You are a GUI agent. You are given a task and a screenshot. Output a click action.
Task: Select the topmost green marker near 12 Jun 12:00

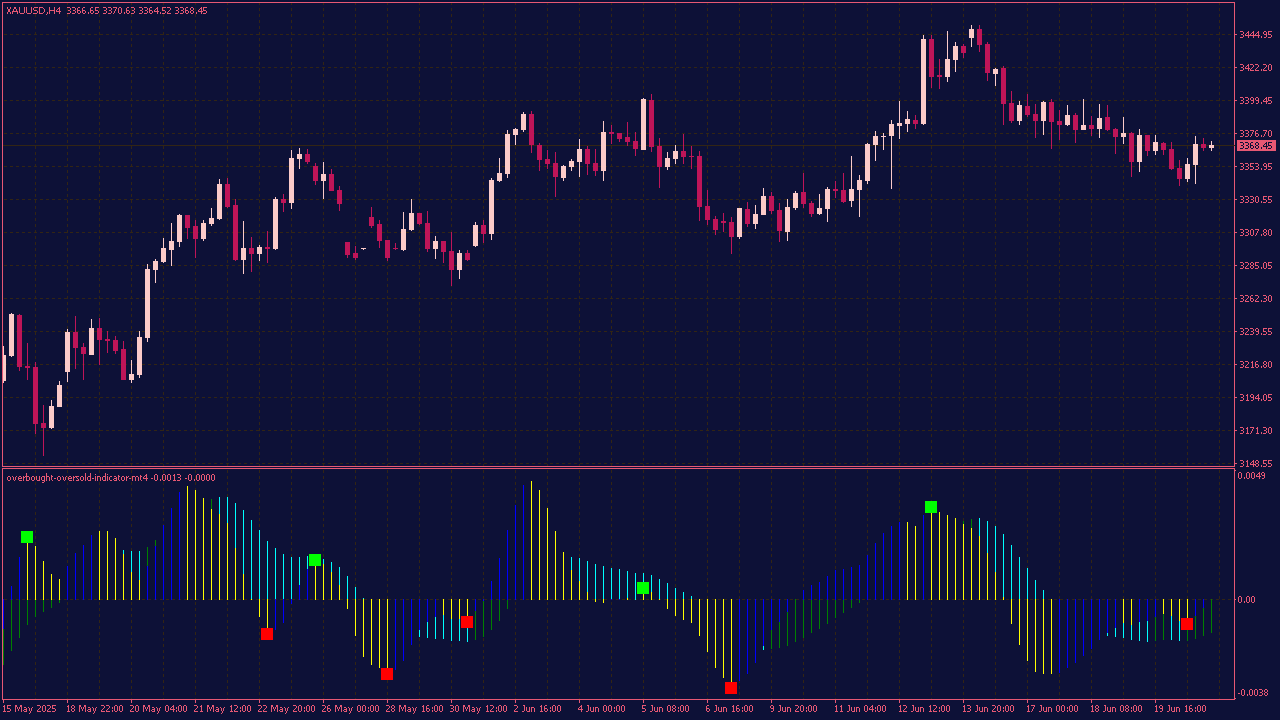pyautogui.click(x=931, y=507)
